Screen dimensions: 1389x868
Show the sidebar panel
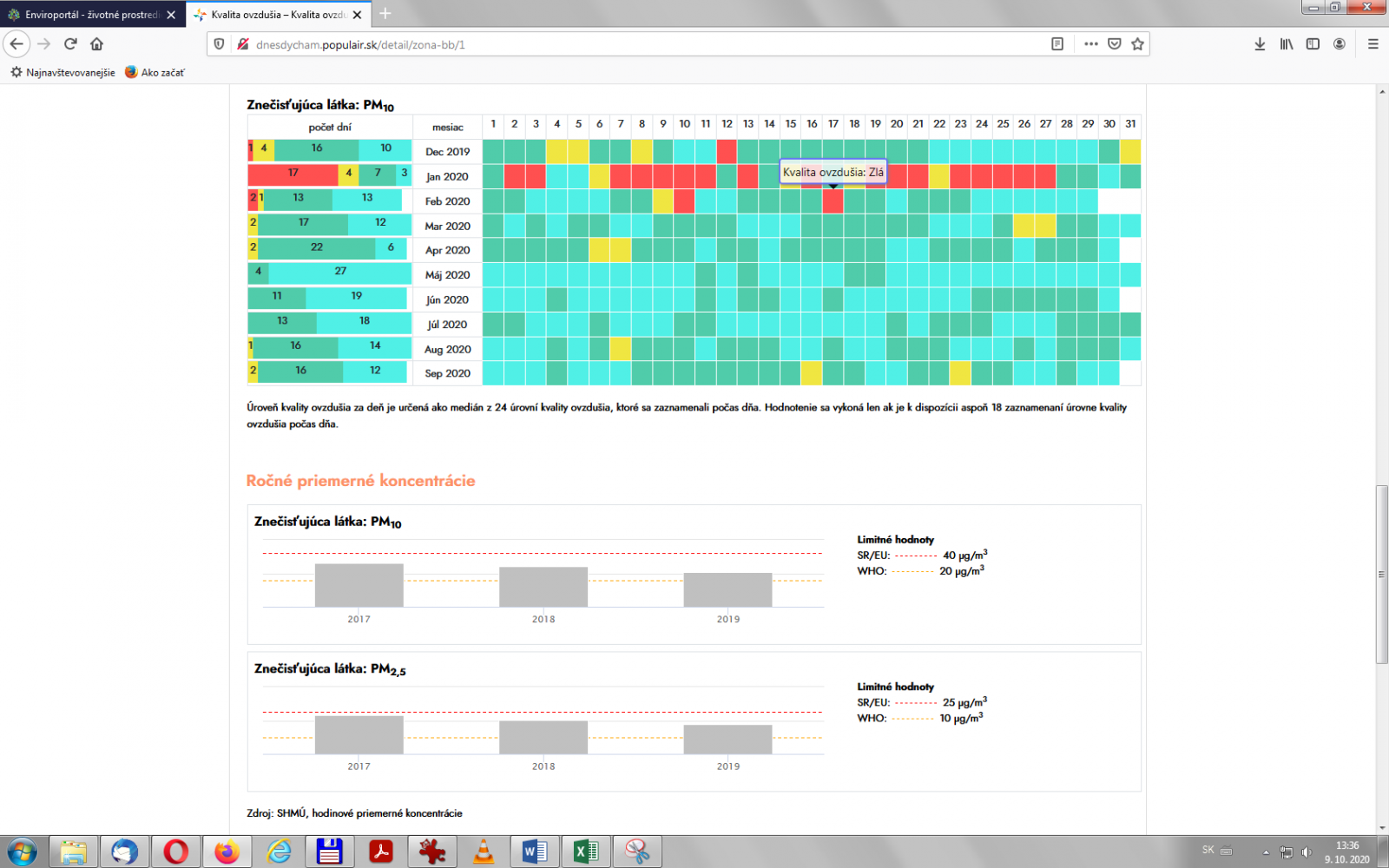(1313, 44)
